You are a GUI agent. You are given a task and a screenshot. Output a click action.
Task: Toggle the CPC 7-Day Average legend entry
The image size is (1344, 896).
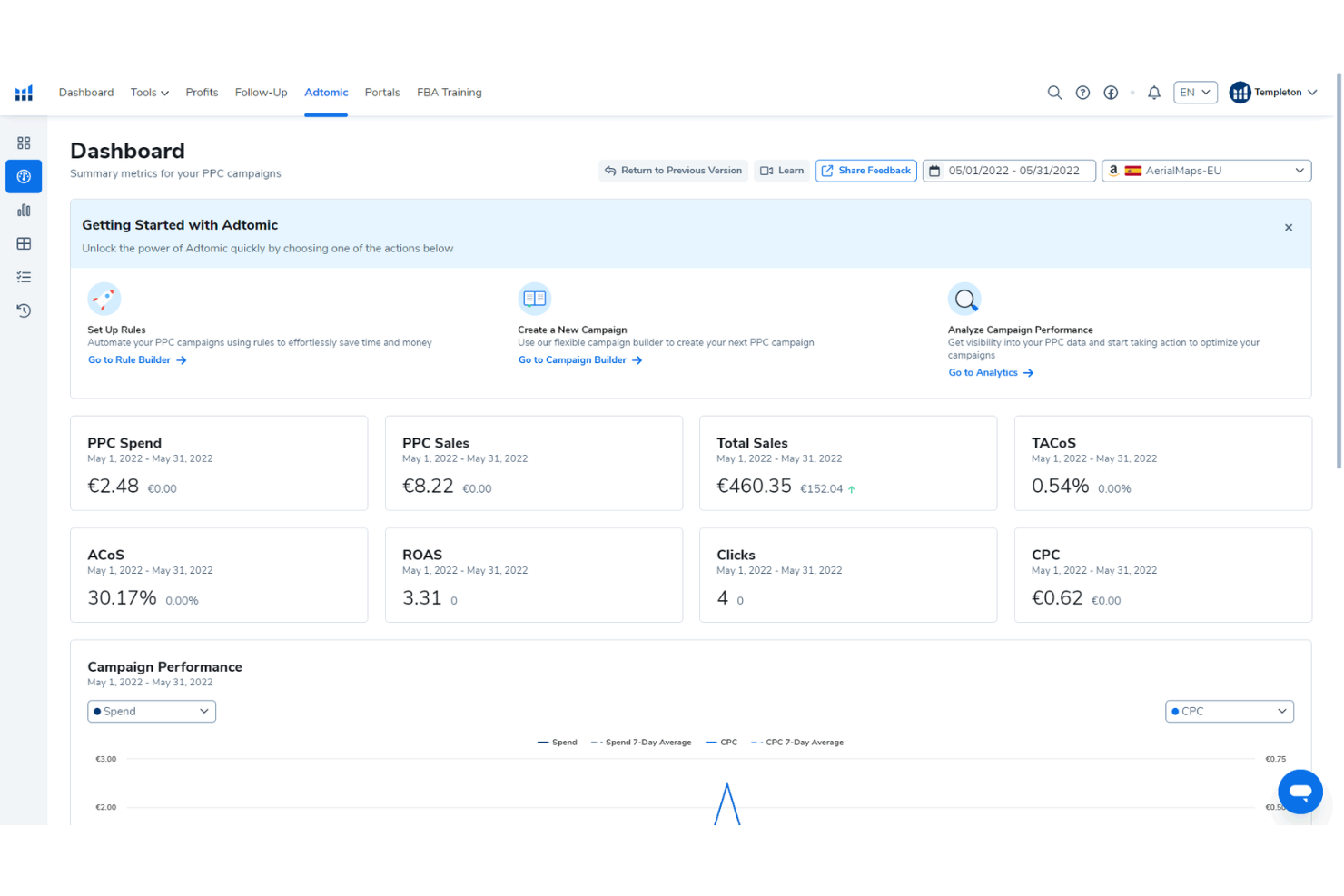[x=797, y=743]
